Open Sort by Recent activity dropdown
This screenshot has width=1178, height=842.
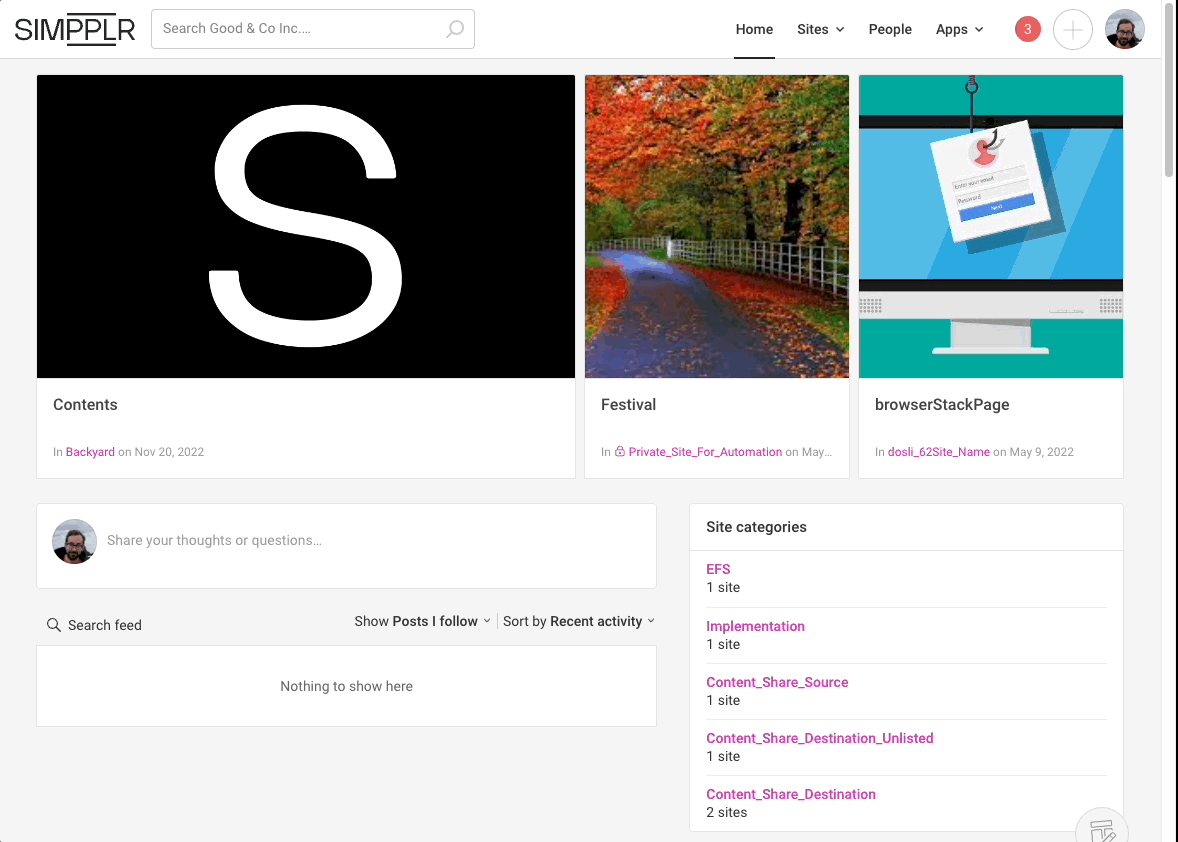coord(578,621)
